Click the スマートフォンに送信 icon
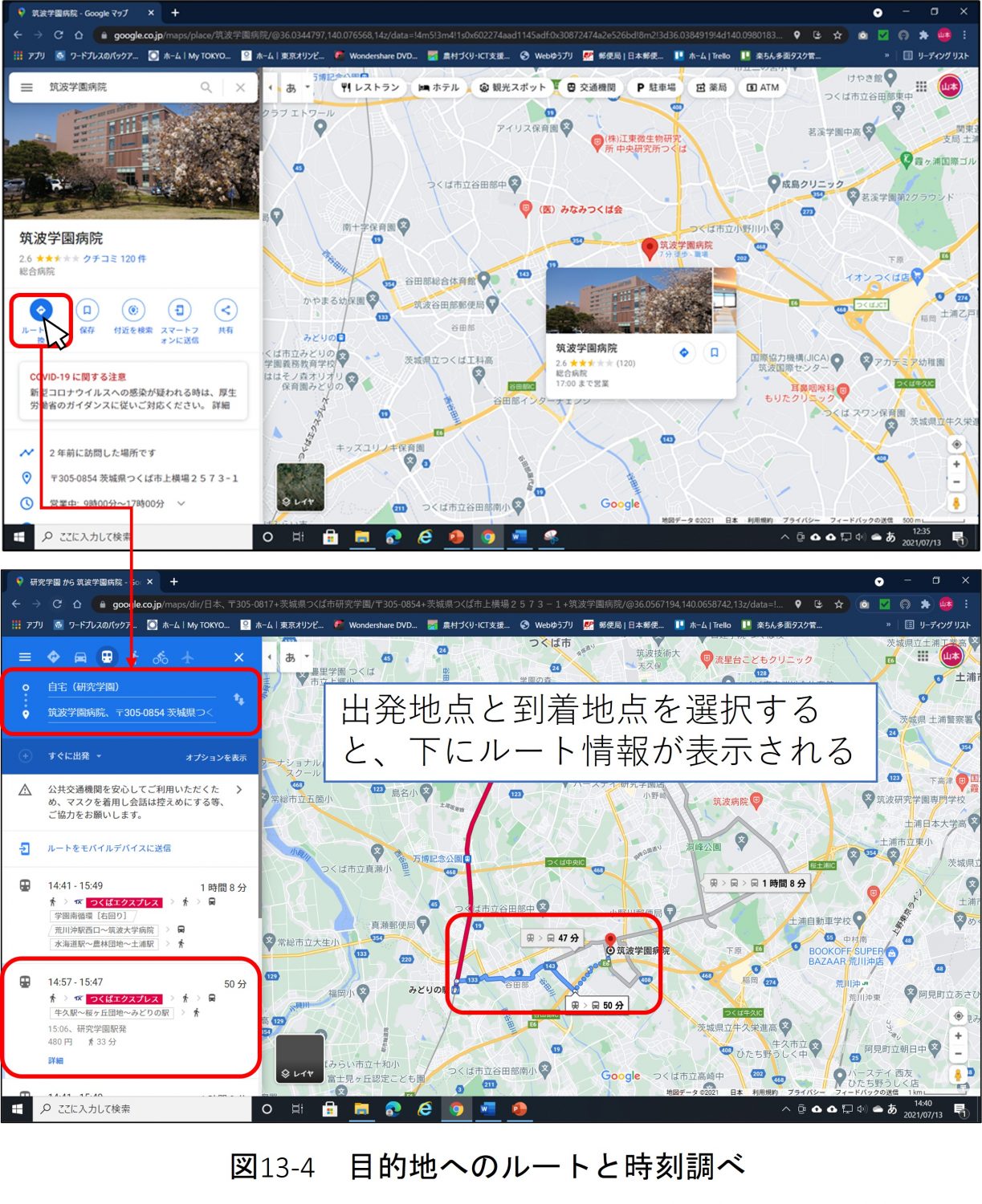This screenshot has height=1204, width=982. pos(179,310)
